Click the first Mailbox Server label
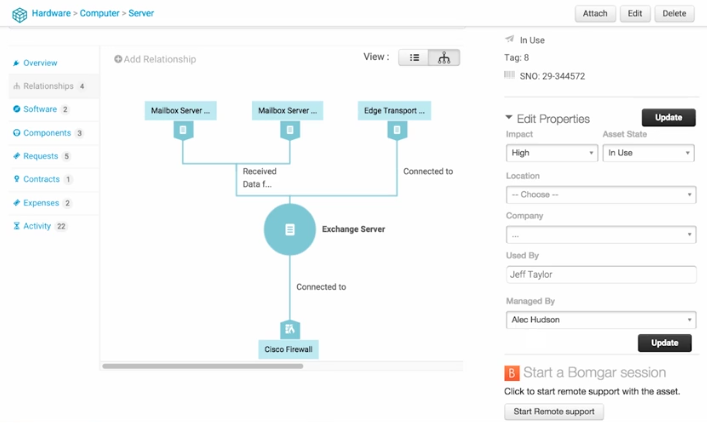The height and width of the screenshot is (423, 707). [180, 110]
